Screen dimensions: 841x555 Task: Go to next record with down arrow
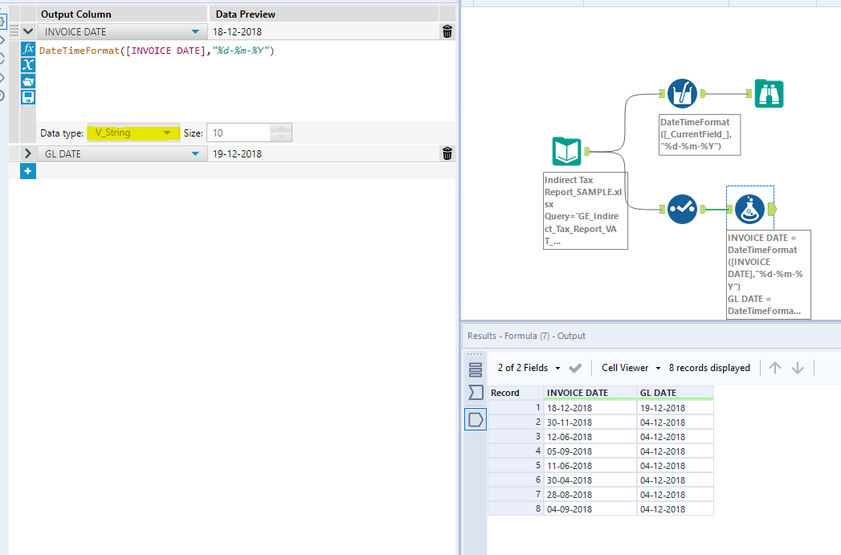coord(798,368)
